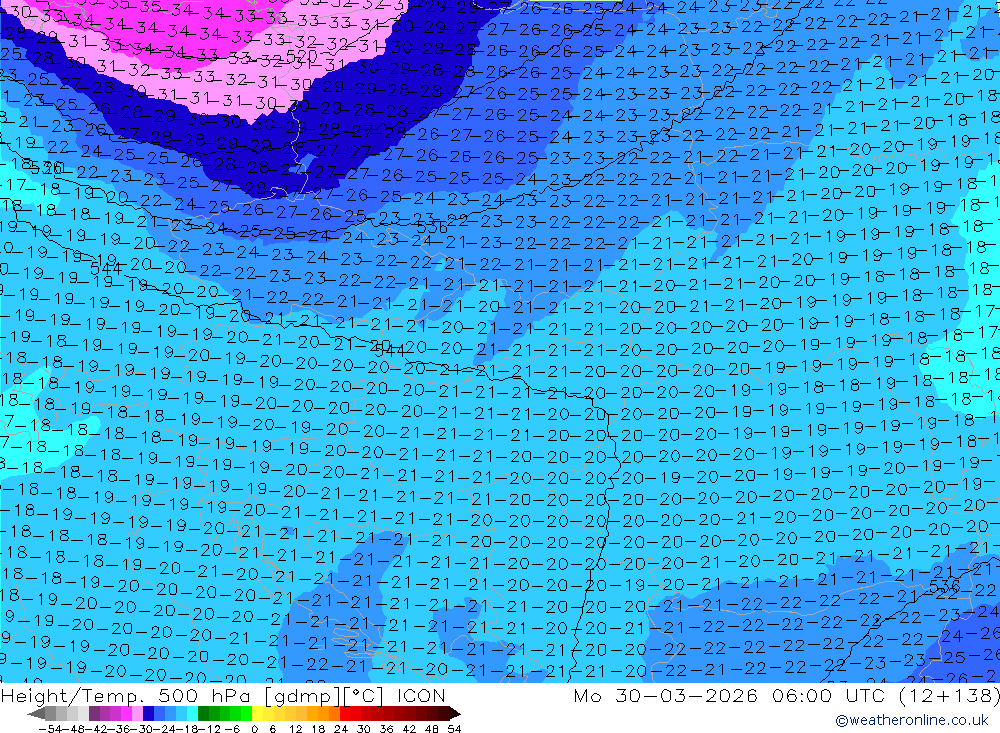1000x733 pixels.
Task: Pick the bright yellow legend swatch above 0
Action: [258, 713]
